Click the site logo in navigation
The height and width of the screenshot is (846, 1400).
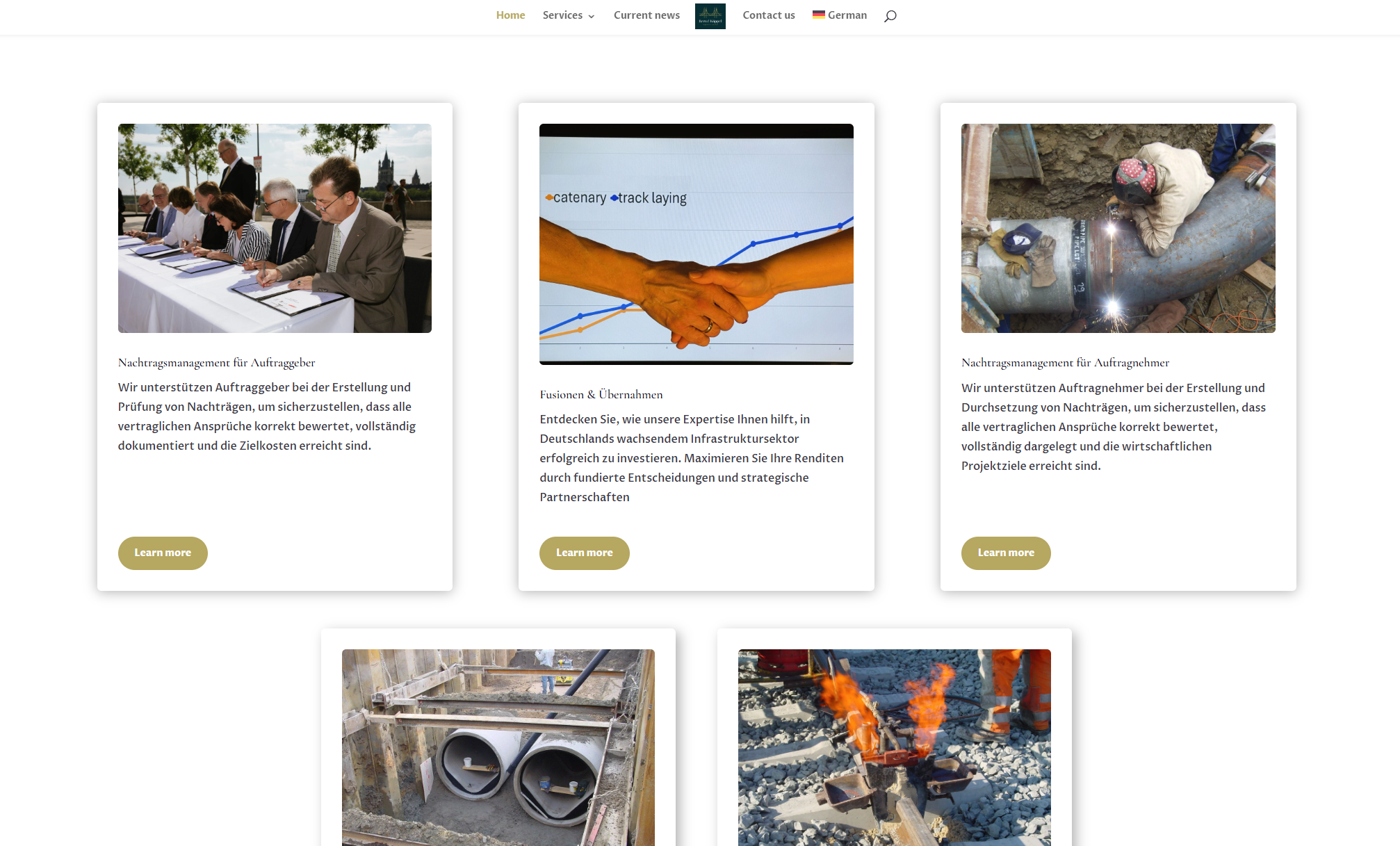(710, 16)
